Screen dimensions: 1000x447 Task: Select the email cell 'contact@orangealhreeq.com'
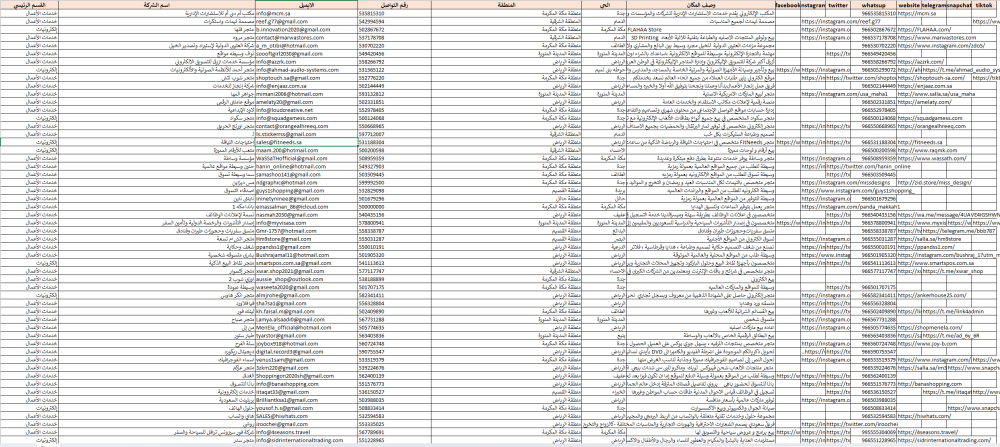point(306,126)
